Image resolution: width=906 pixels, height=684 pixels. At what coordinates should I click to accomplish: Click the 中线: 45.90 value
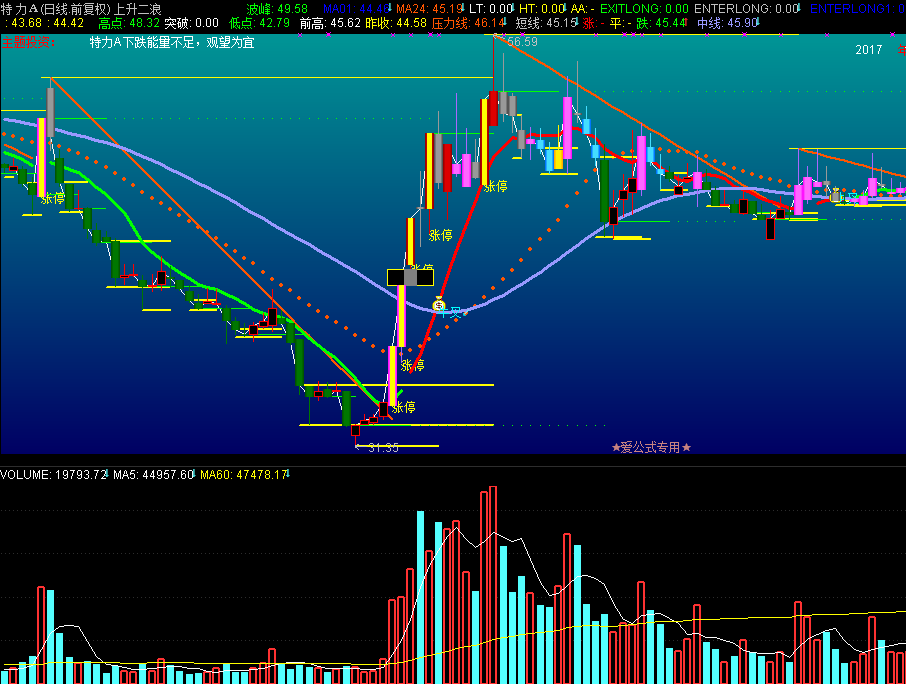[x=727, y=23]
